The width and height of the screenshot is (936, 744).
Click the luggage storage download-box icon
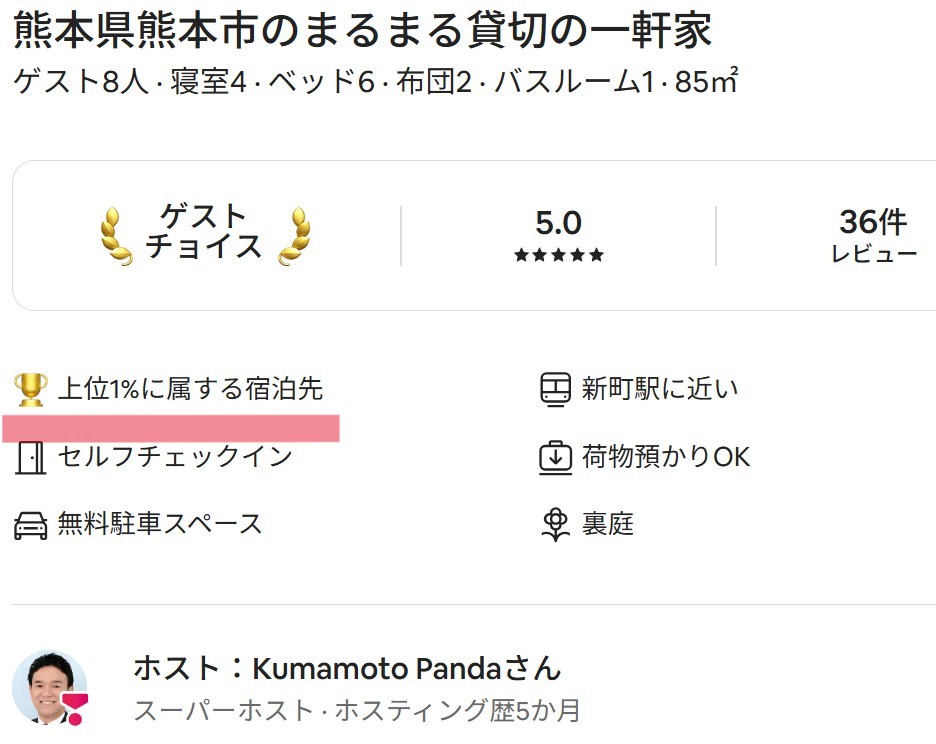coord(555,457)
